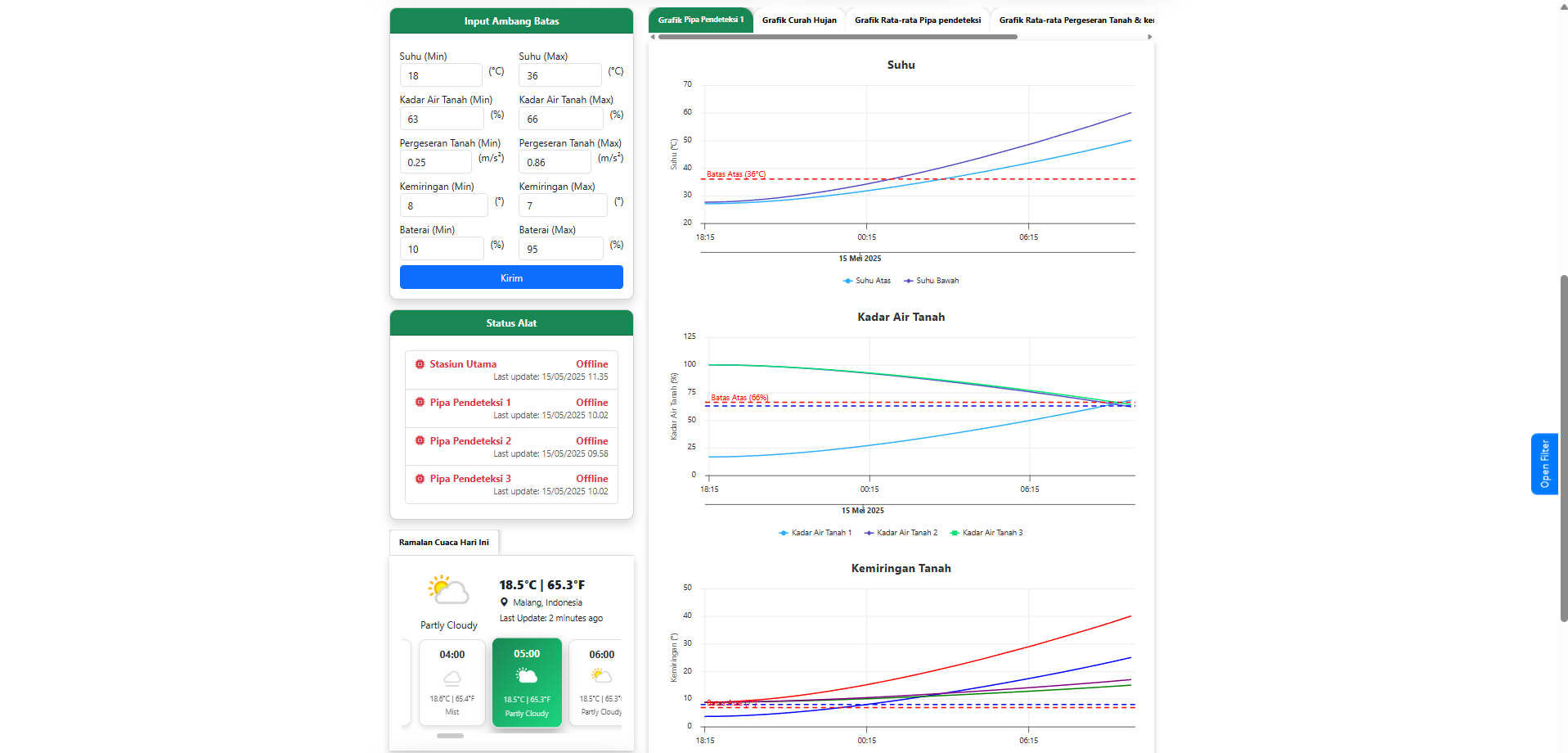Open the Grafik Curah Hujan tab
Viewport: 1568px width, 753px height.
[x=799, y=20]
